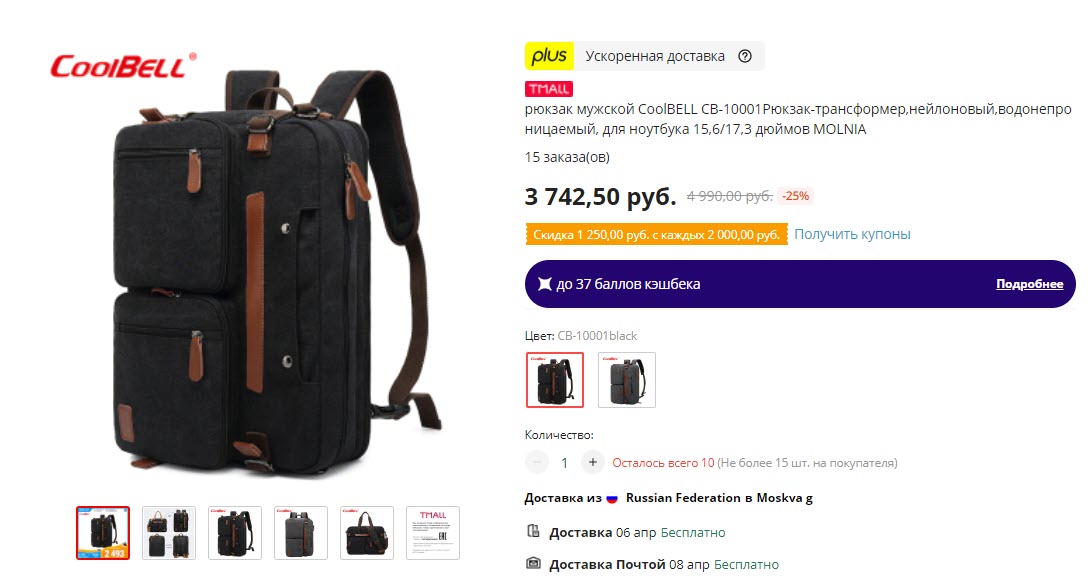Viewport: 1090px width, 588px height.
Task: Select the gray backpack color option
Action: [x=627, y=379]
